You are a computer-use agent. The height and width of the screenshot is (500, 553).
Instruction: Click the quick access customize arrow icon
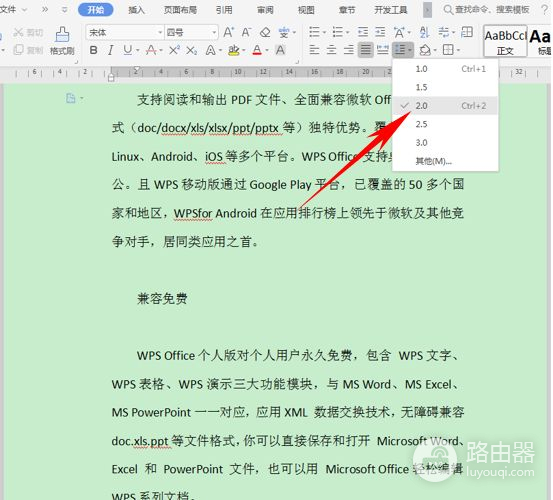(65, 10)
